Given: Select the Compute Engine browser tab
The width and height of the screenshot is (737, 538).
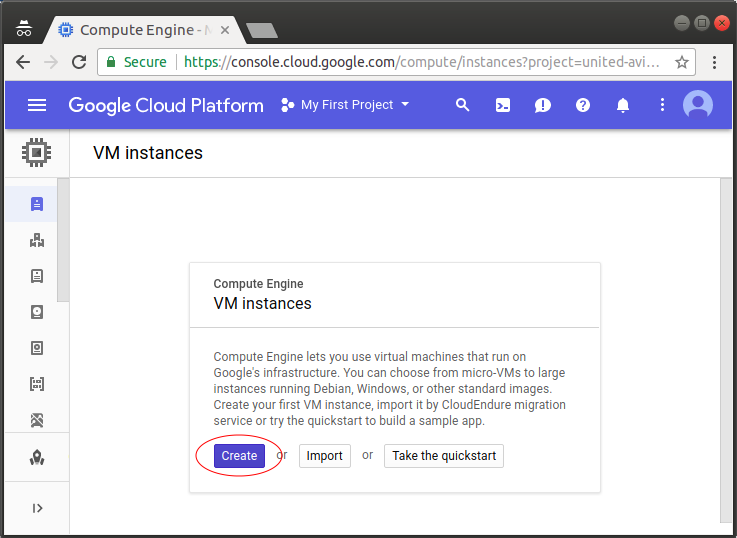Looking at the screenshot, I should (143, 30).
